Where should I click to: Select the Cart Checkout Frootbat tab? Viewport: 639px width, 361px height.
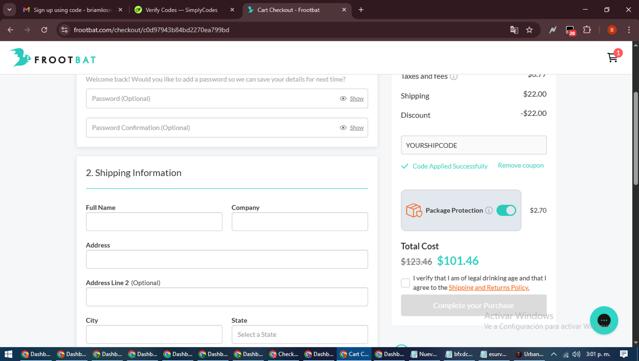tap(296, 10)
